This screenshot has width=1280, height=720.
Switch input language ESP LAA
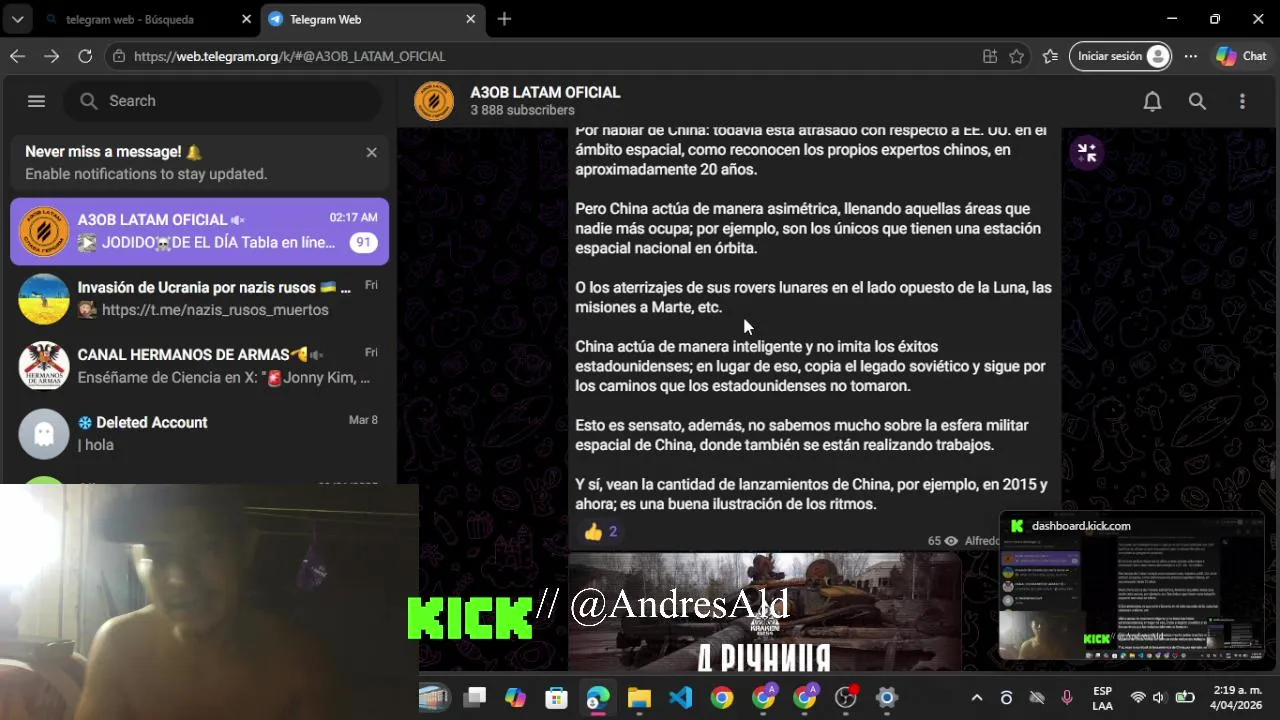(x=1102, y=698)
